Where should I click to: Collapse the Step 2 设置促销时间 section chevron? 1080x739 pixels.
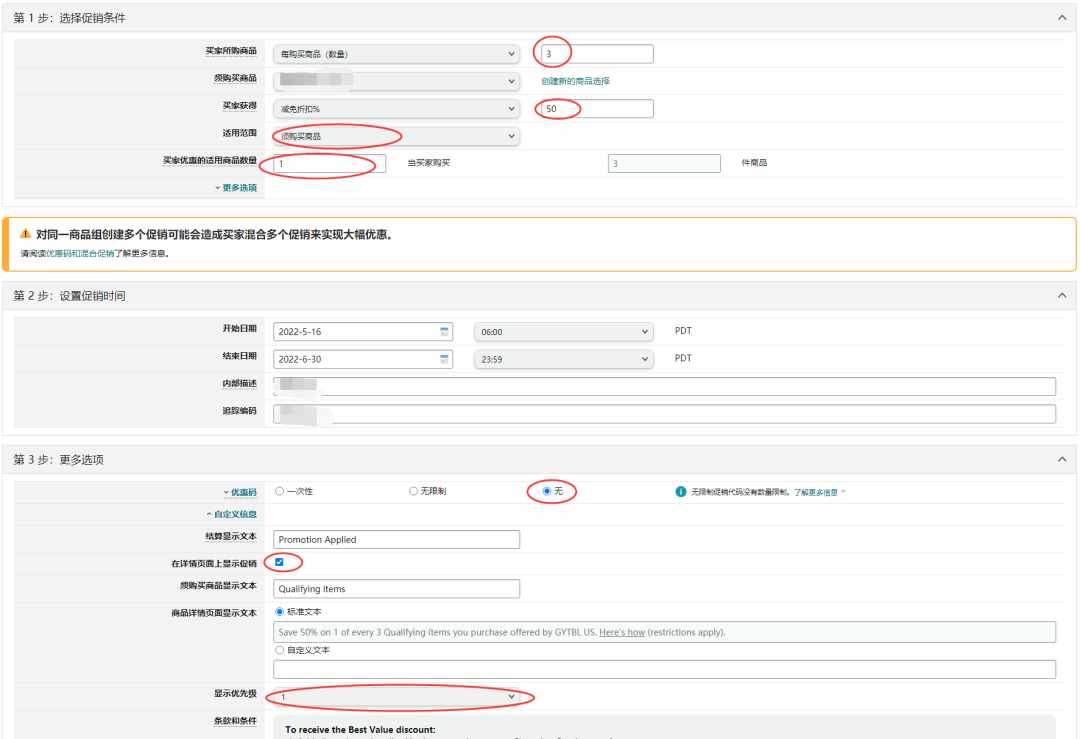coord(1061,295)
